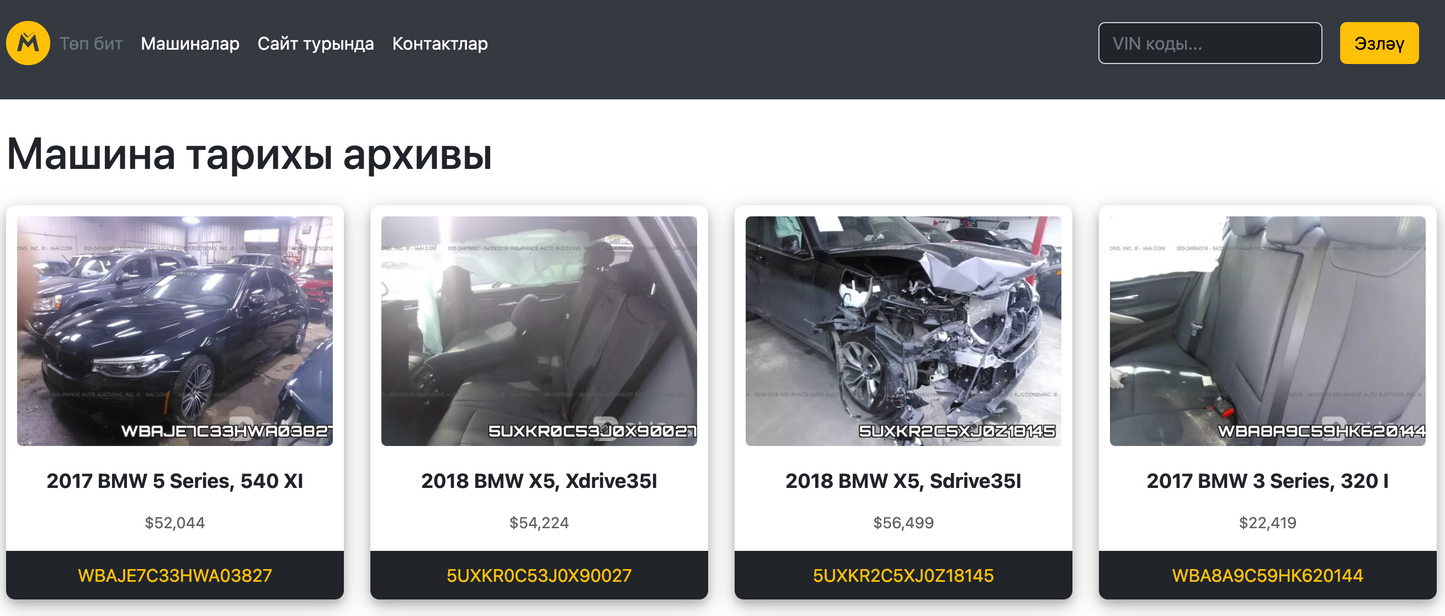
Task: Click the yellow M site logo
Action: click(x=28, y=43)
